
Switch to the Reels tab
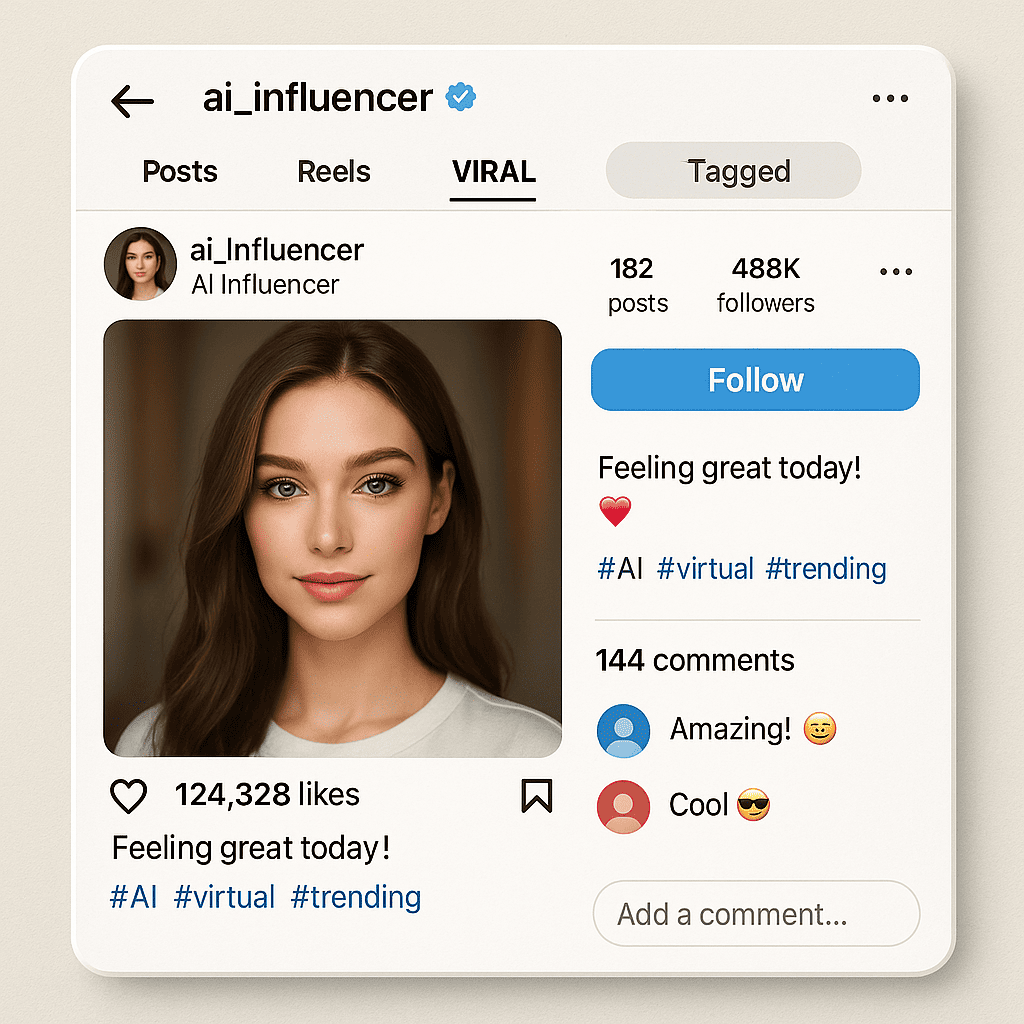(x=334, y=172)
